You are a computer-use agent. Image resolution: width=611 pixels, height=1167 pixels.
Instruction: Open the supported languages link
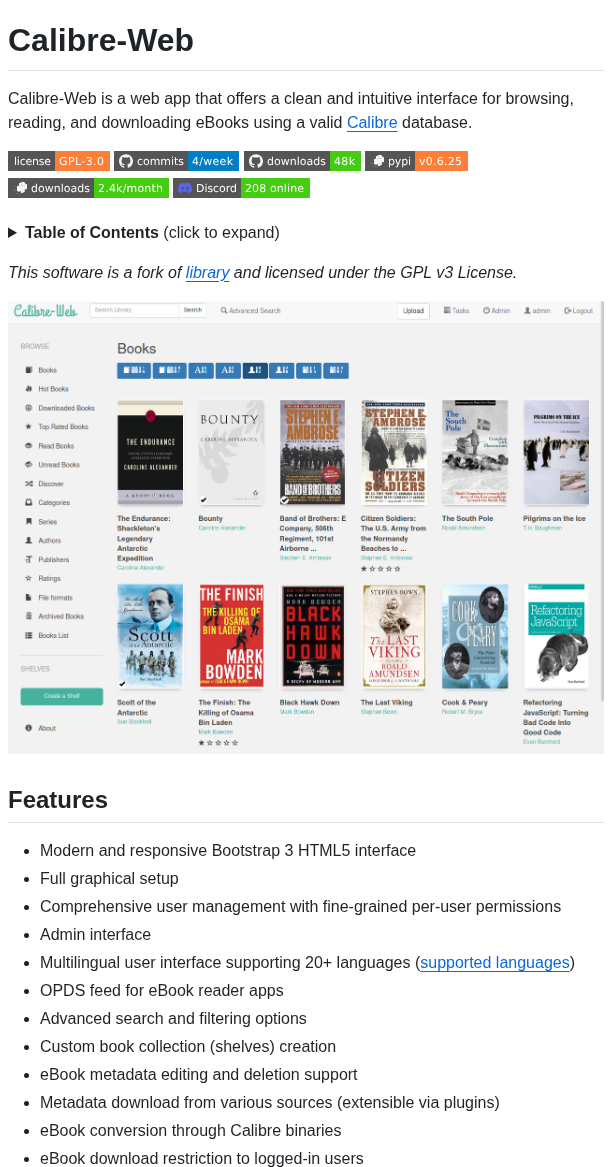(x=495, y=962)
